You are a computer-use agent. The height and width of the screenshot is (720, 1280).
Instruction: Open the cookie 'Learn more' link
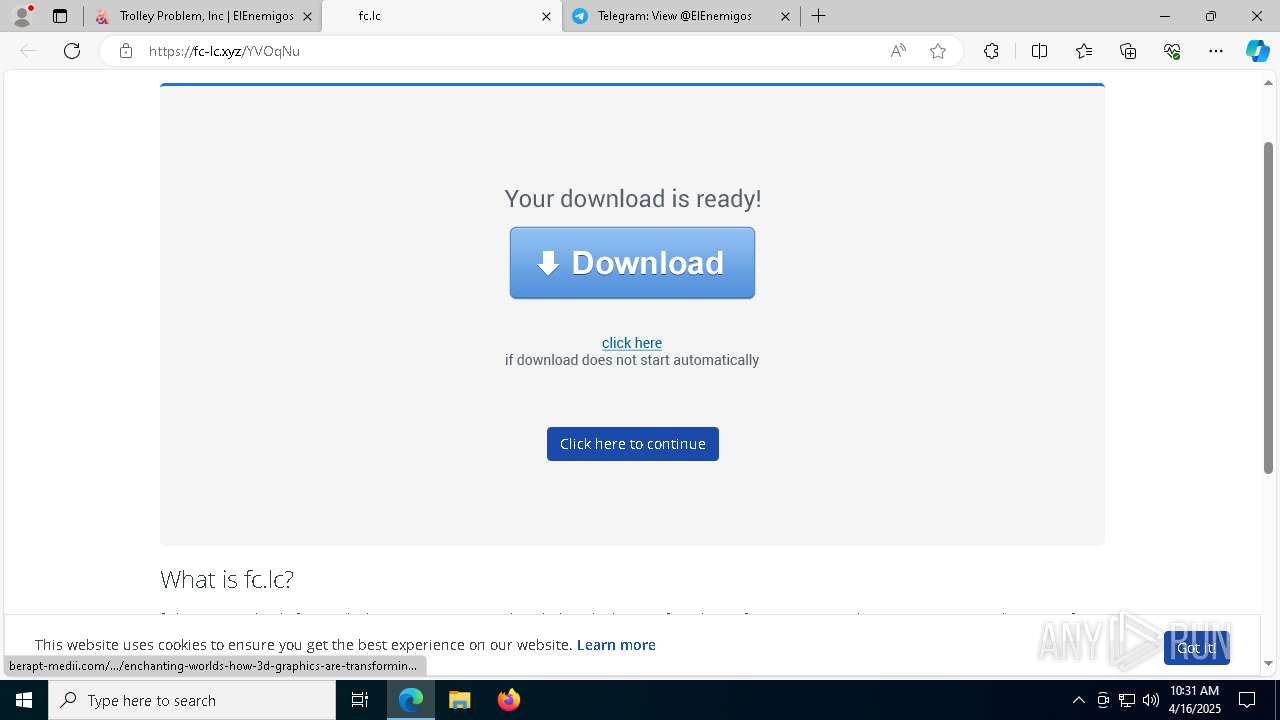click(x=616, y=645)
